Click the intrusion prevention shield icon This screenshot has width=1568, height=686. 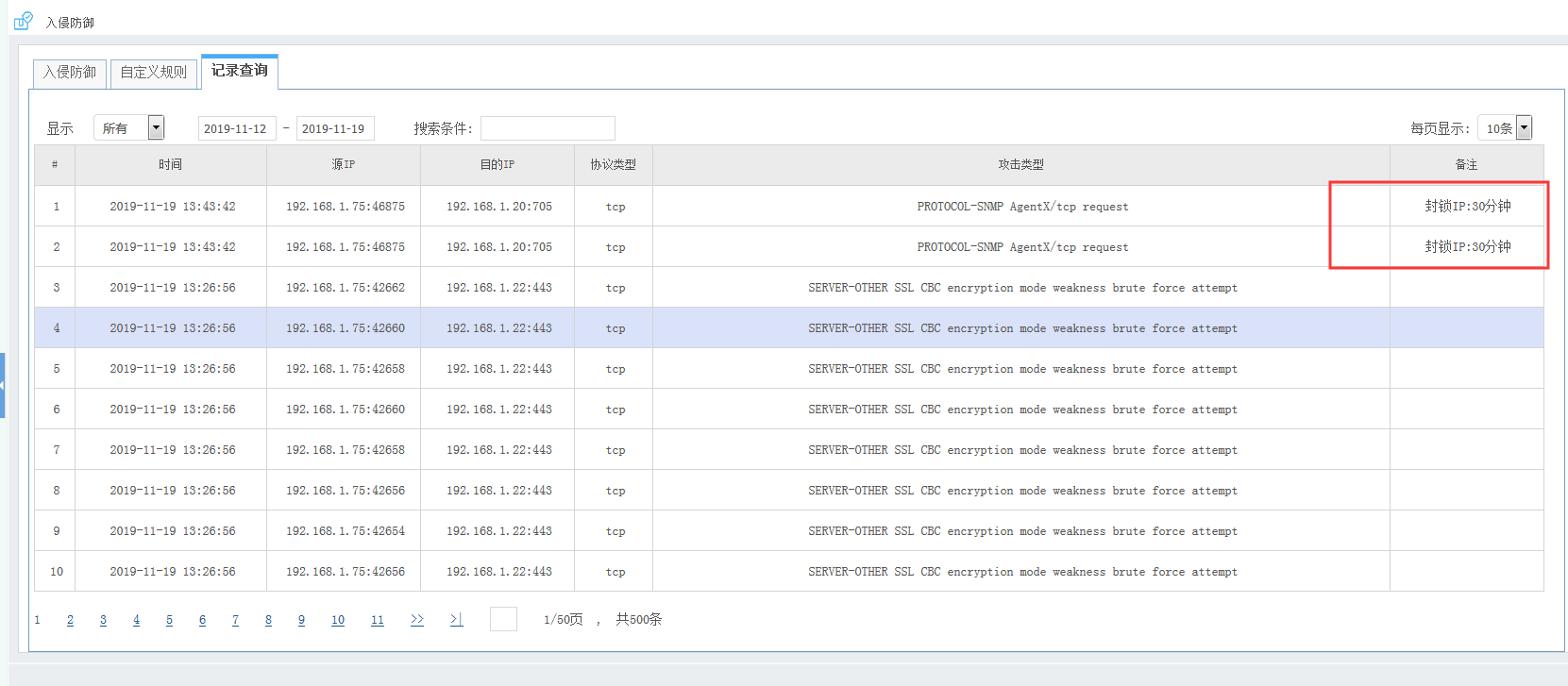[x=23, y=21]
